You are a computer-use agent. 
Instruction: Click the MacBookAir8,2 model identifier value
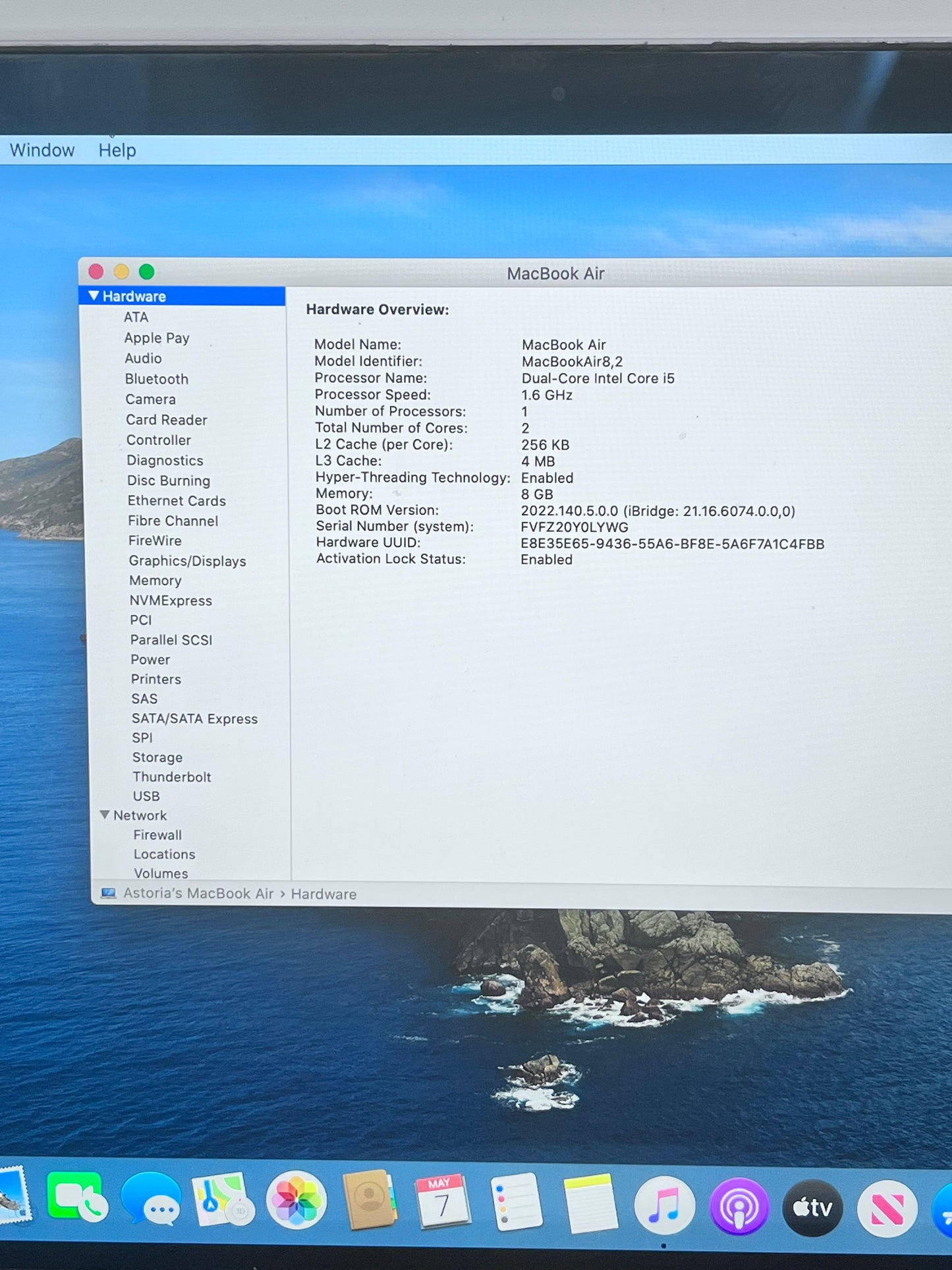[x=572, y=362]
